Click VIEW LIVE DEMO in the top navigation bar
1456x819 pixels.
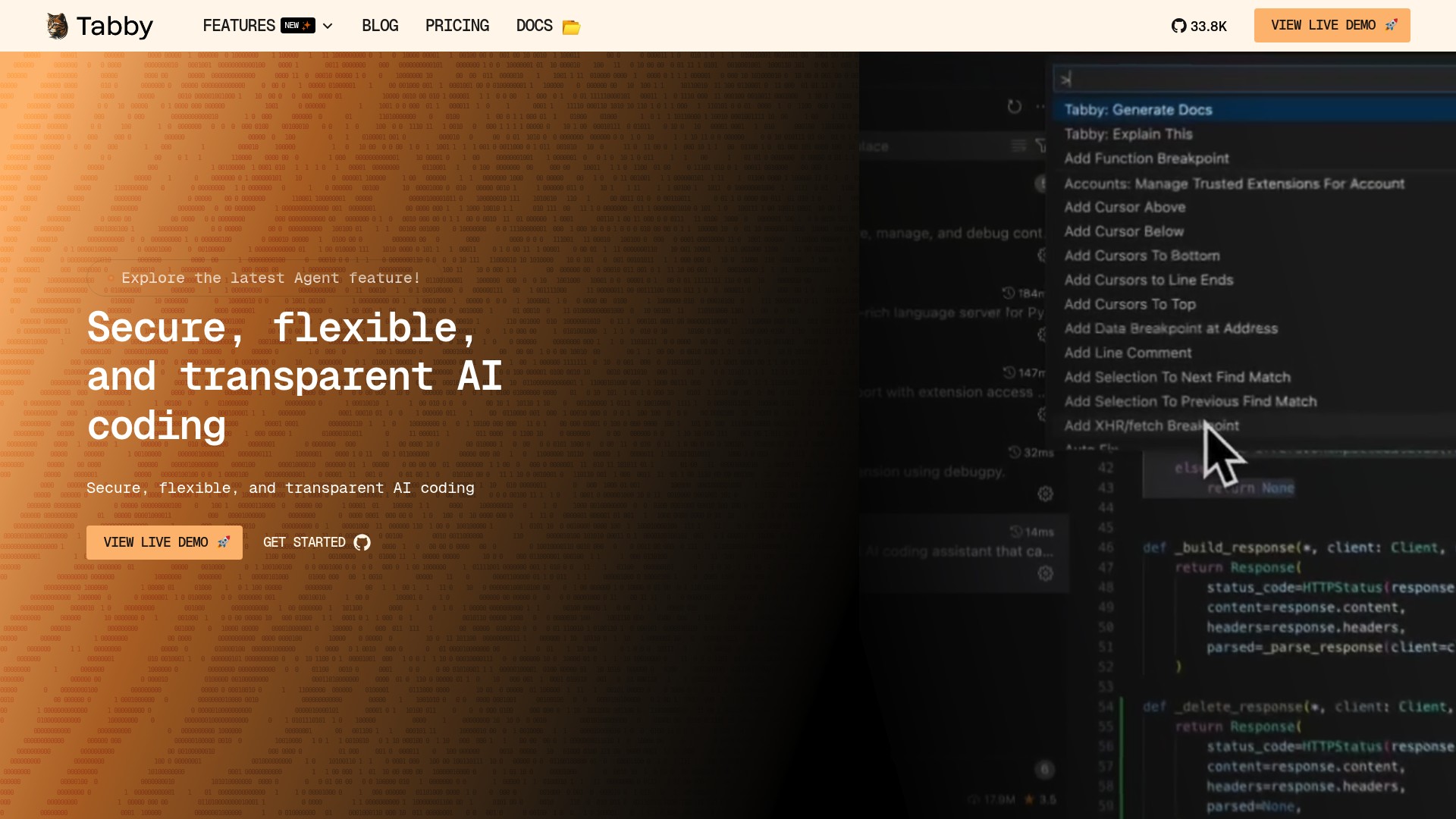[x=1332, y=25]
